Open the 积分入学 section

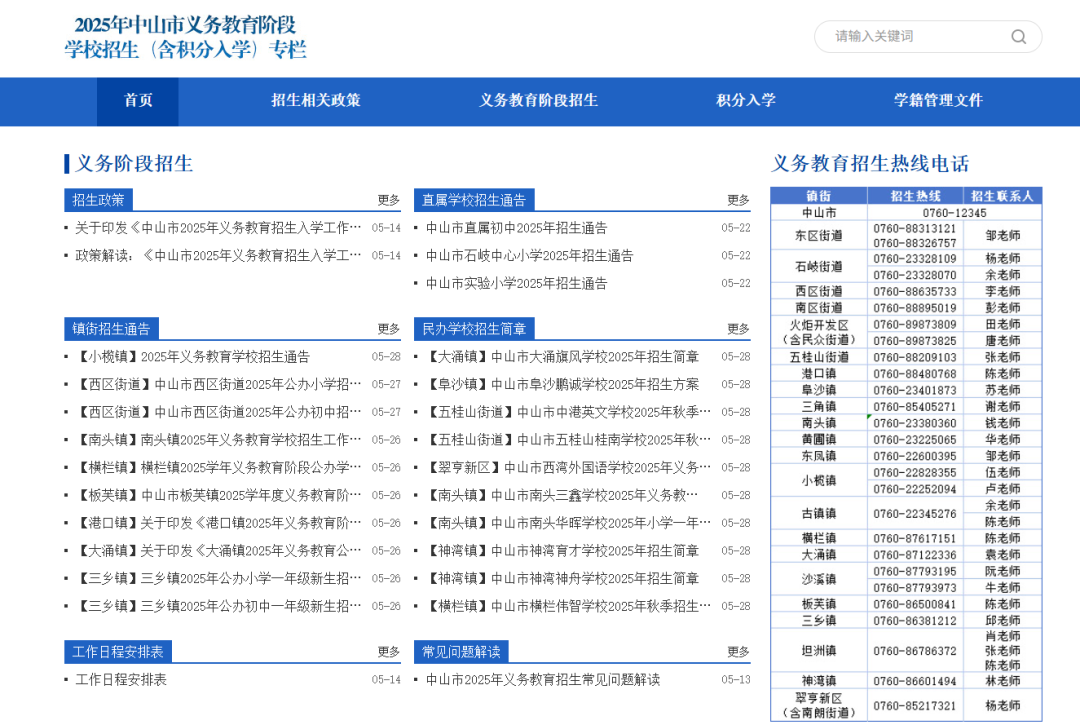[745, 101]
